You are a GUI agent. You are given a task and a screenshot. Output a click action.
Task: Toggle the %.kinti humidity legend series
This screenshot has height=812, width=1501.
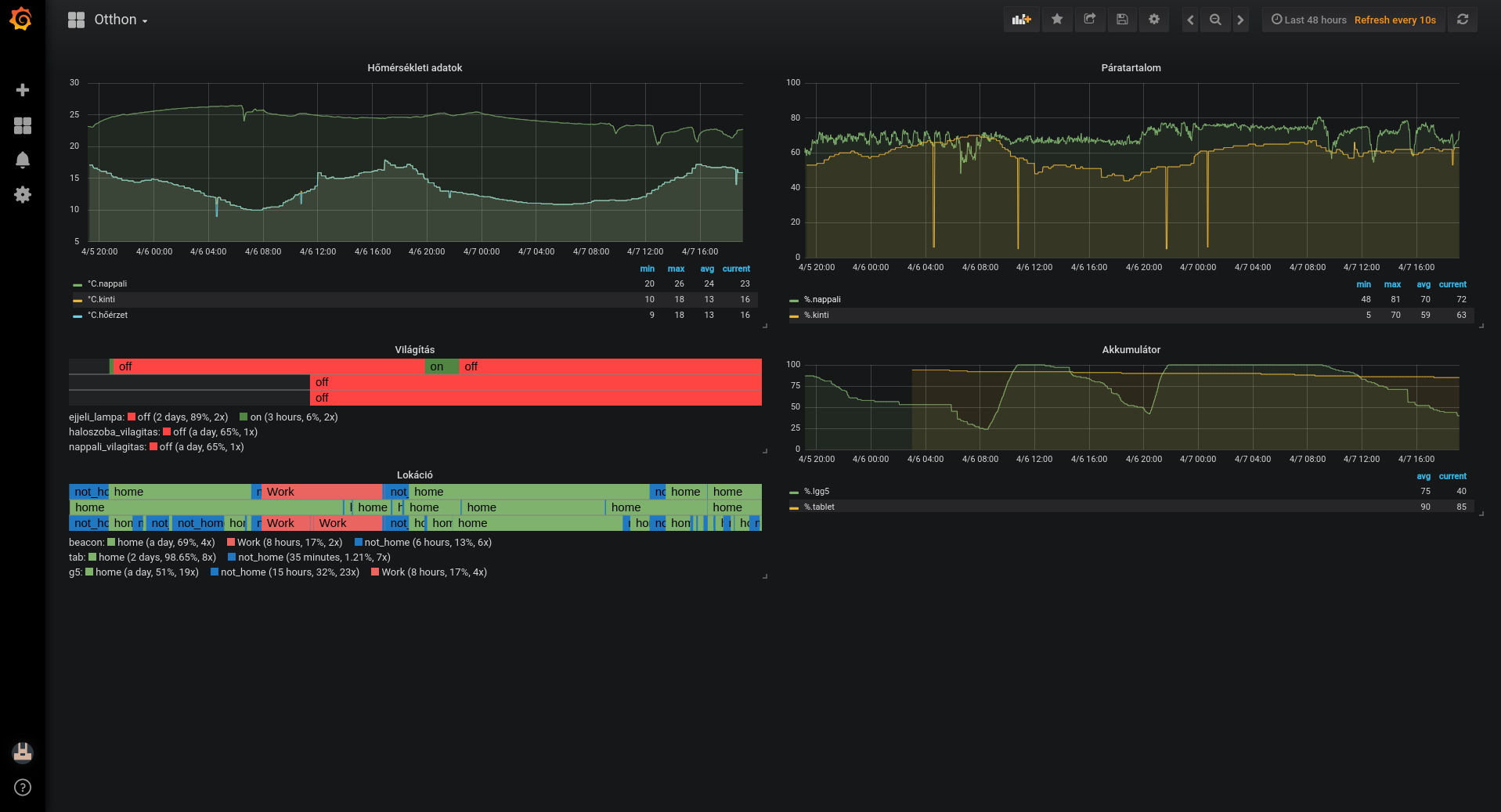[x=816, y=316]
